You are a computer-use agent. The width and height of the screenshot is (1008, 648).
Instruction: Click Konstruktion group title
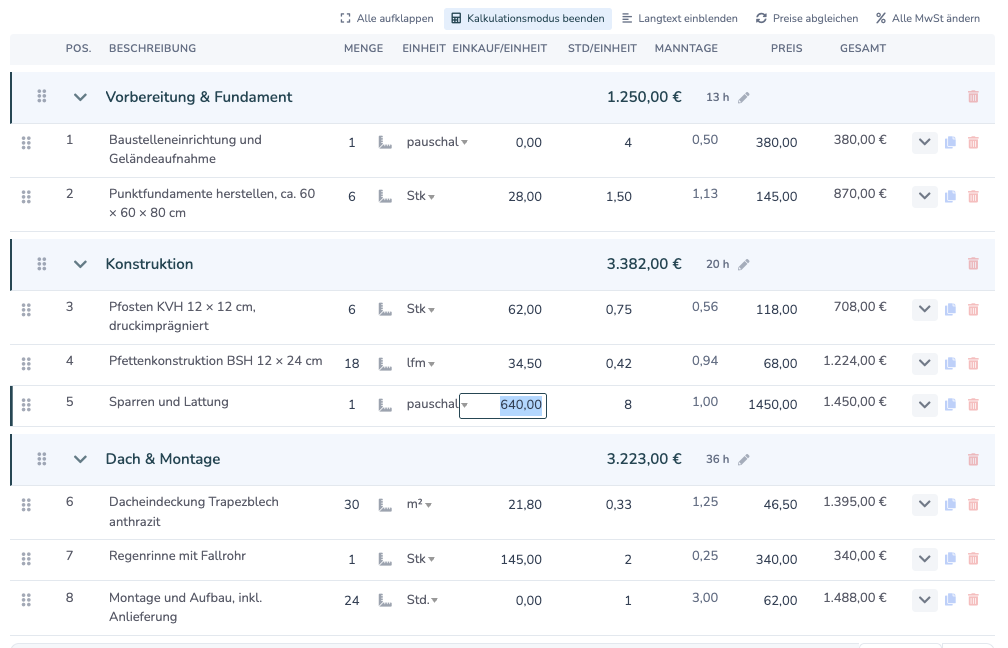149,264
